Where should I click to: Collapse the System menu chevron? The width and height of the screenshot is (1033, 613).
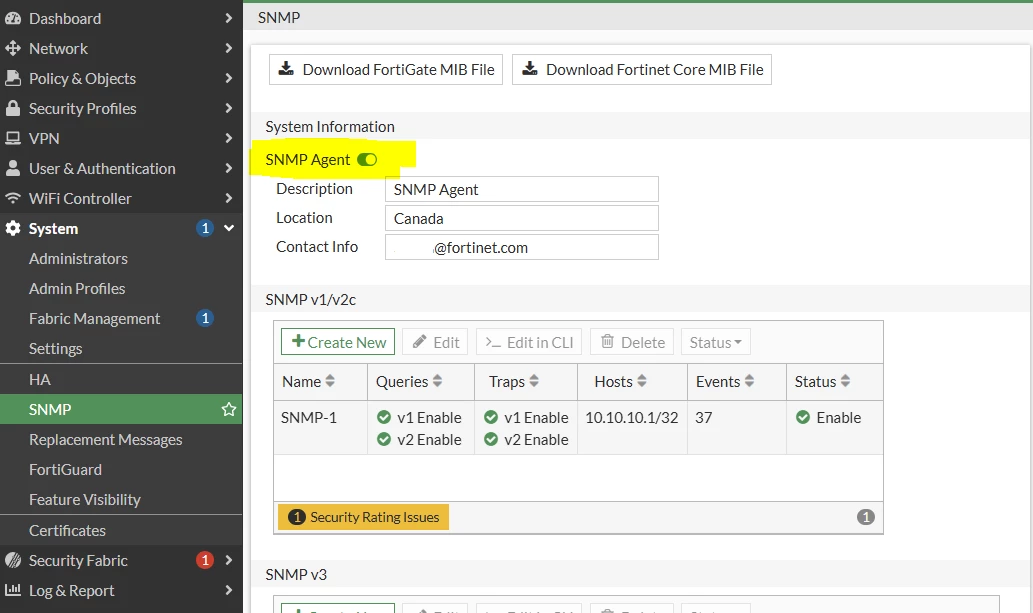[x=229, y=228]
